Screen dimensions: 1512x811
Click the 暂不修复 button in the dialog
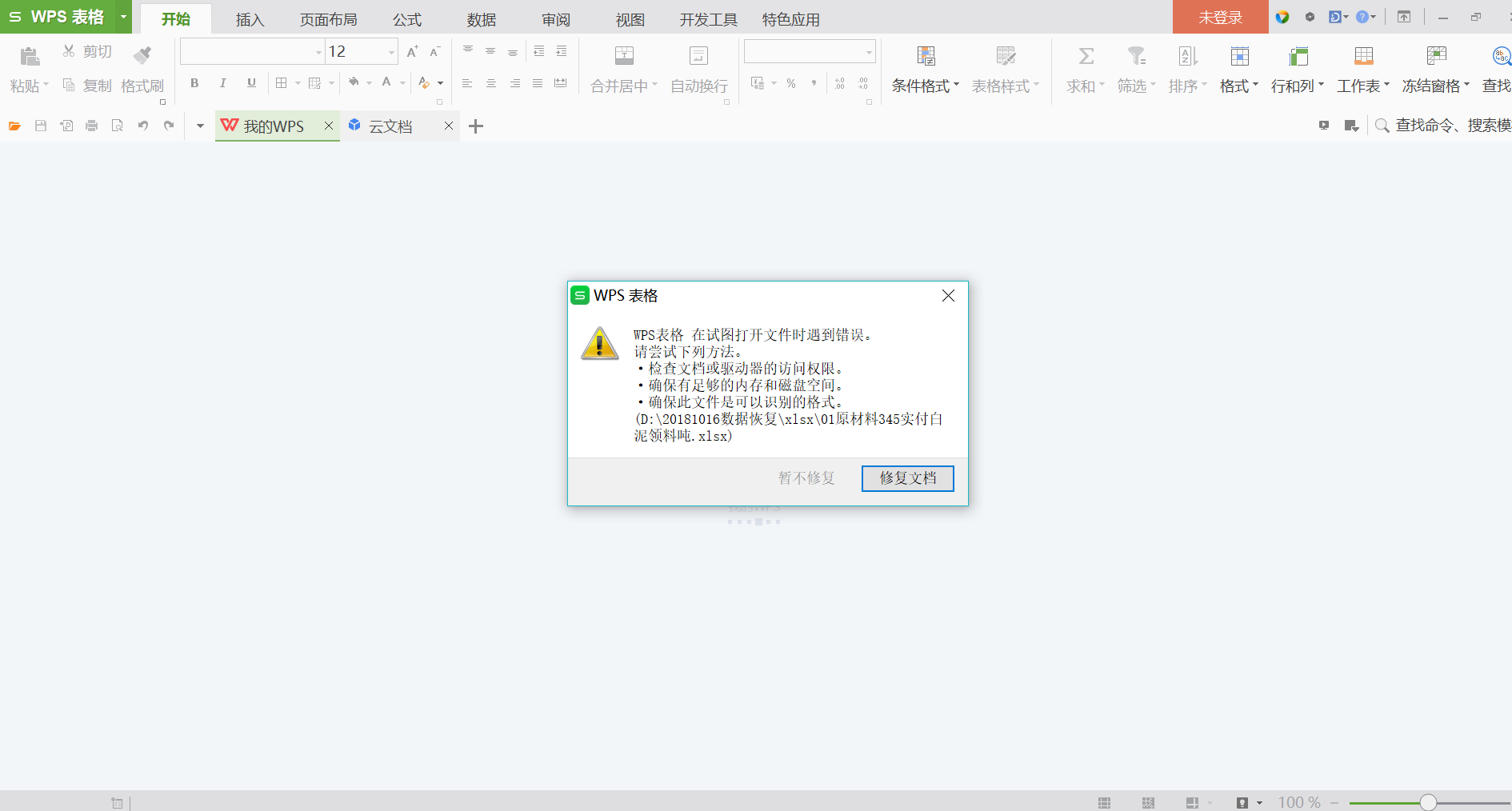806,478
